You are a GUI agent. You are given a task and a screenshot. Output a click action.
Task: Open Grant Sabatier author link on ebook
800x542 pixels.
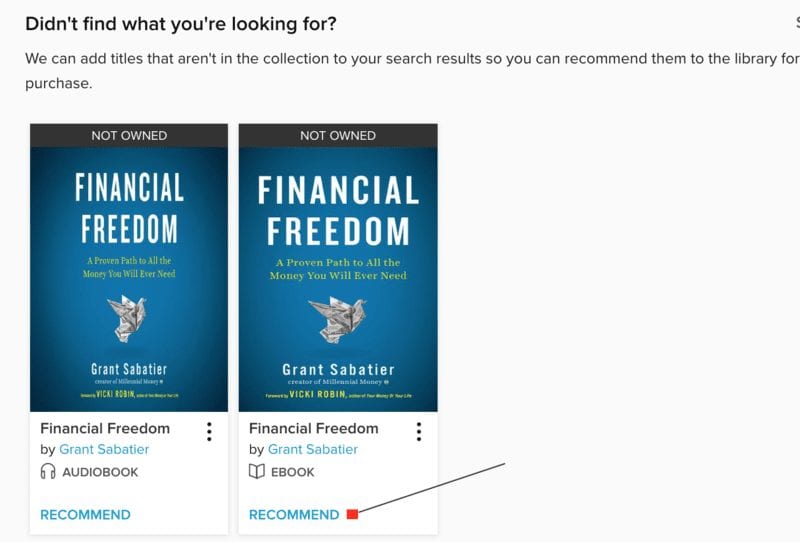click(313, 449)
